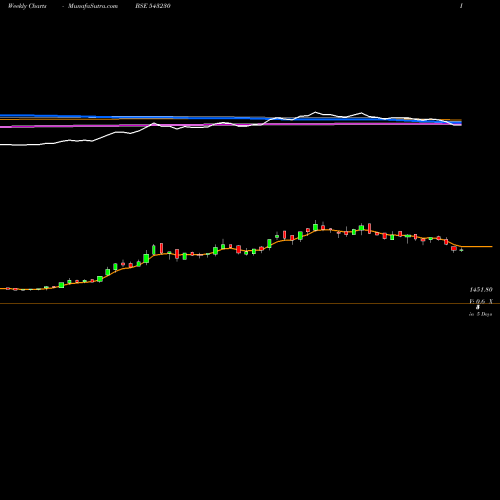
Task: Click the 'in 5 Days' label
Action: click(480, 314)
